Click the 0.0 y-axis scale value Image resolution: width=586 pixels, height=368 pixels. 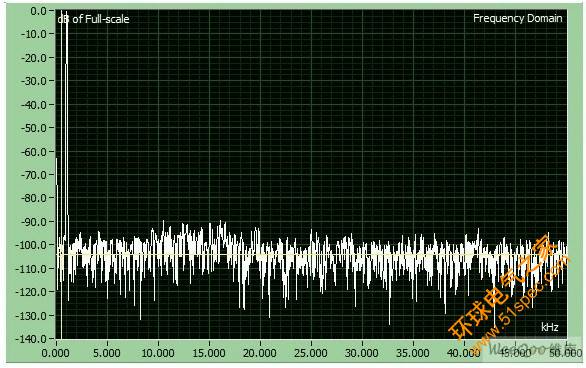tap(38, 11)
